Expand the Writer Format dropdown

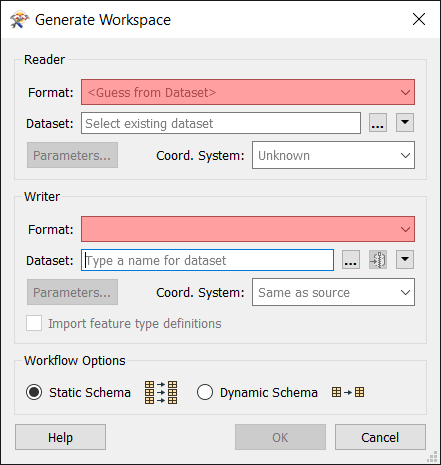coord(248,229)
